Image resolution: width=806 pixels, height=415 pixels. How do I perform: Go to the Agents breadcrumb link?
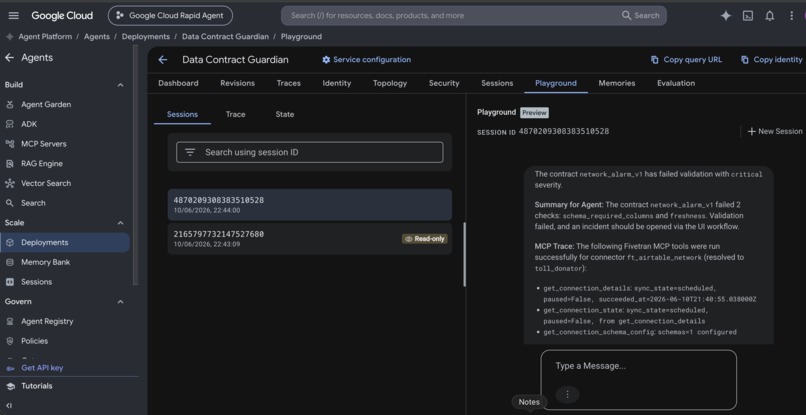pyautogui.click(x=97, y=37)
